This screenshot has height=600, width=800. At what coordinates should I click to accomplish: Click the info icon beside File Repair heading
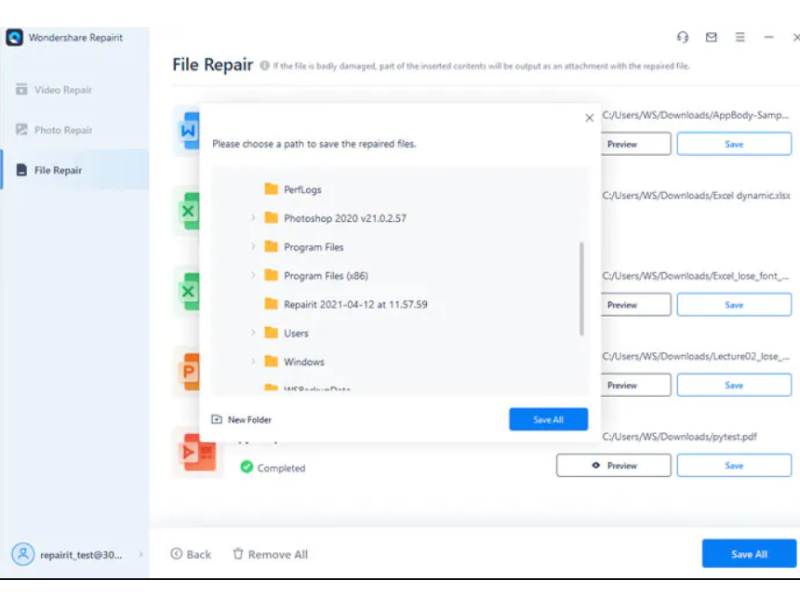pos(265,66)
